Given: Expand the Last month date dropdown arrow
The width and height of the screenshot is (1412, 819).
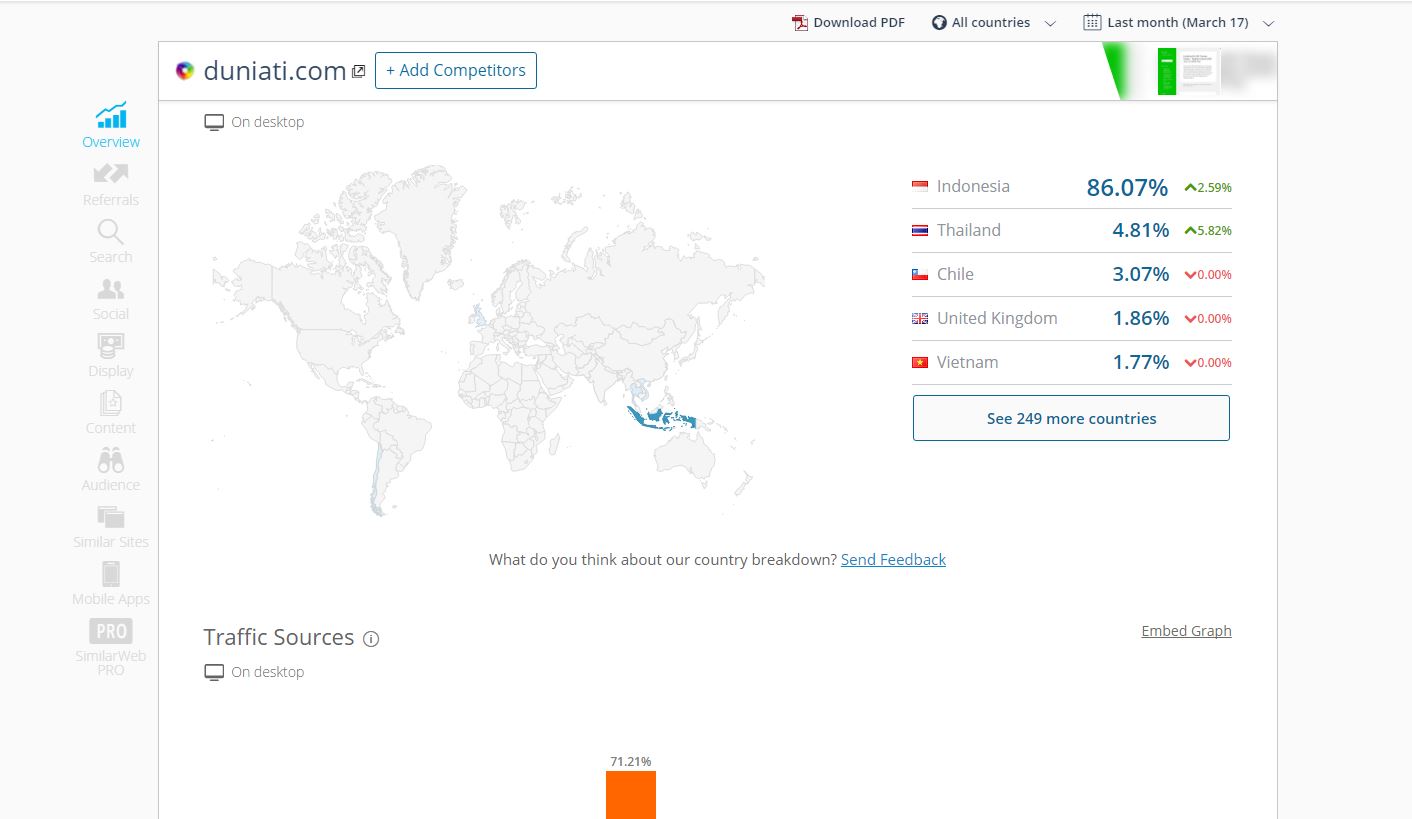Looking at the screenshot, I should pos(1269,23).
